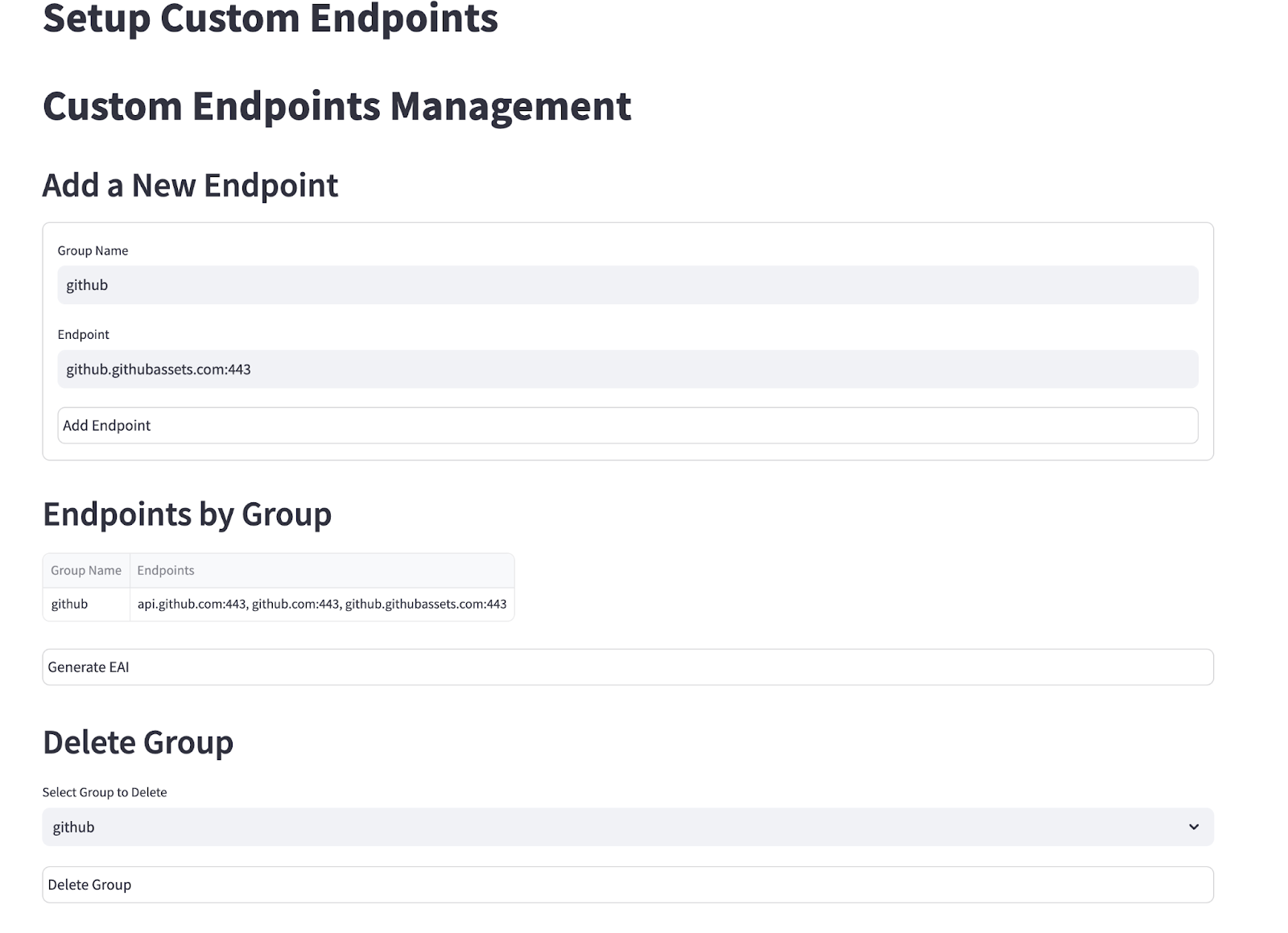Screen dimensions: 1288x933
Task: Click into the Endpoint input field
Action: point(627,369)
